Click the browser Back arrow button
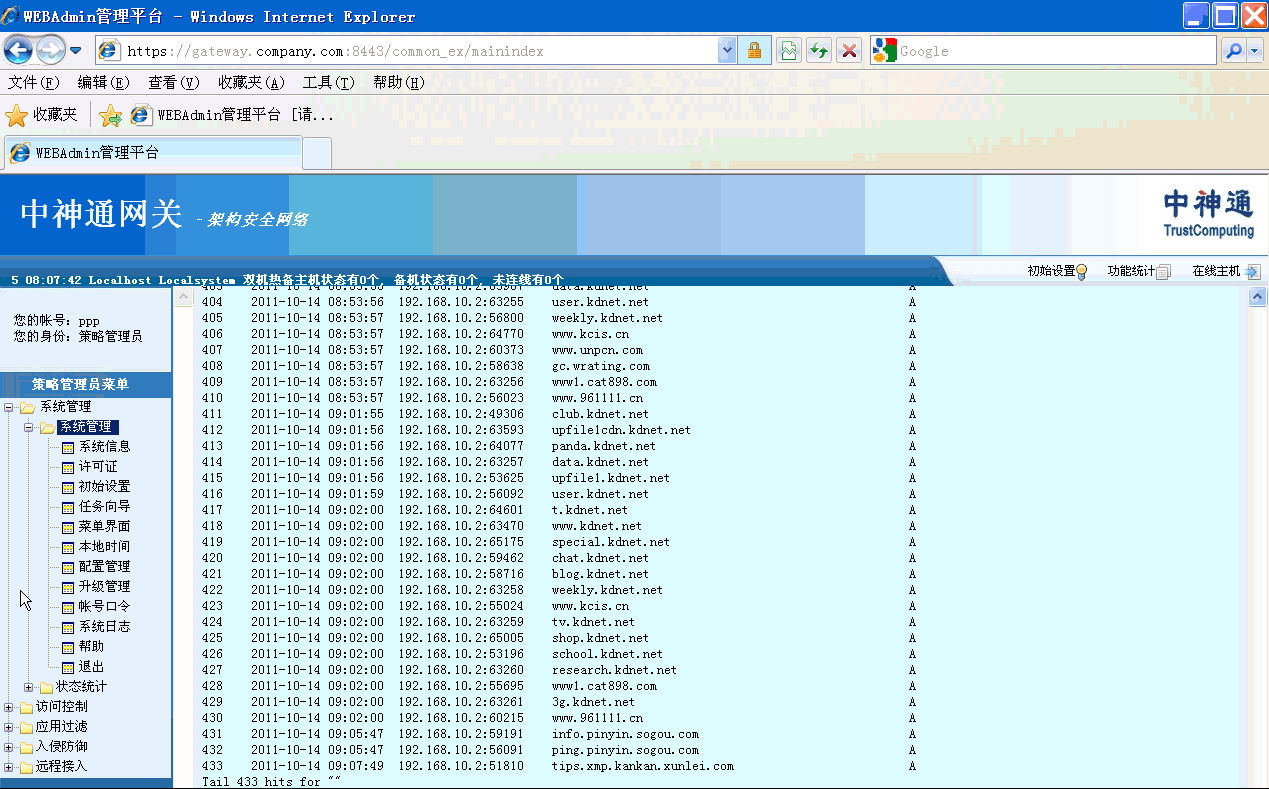 19,49
